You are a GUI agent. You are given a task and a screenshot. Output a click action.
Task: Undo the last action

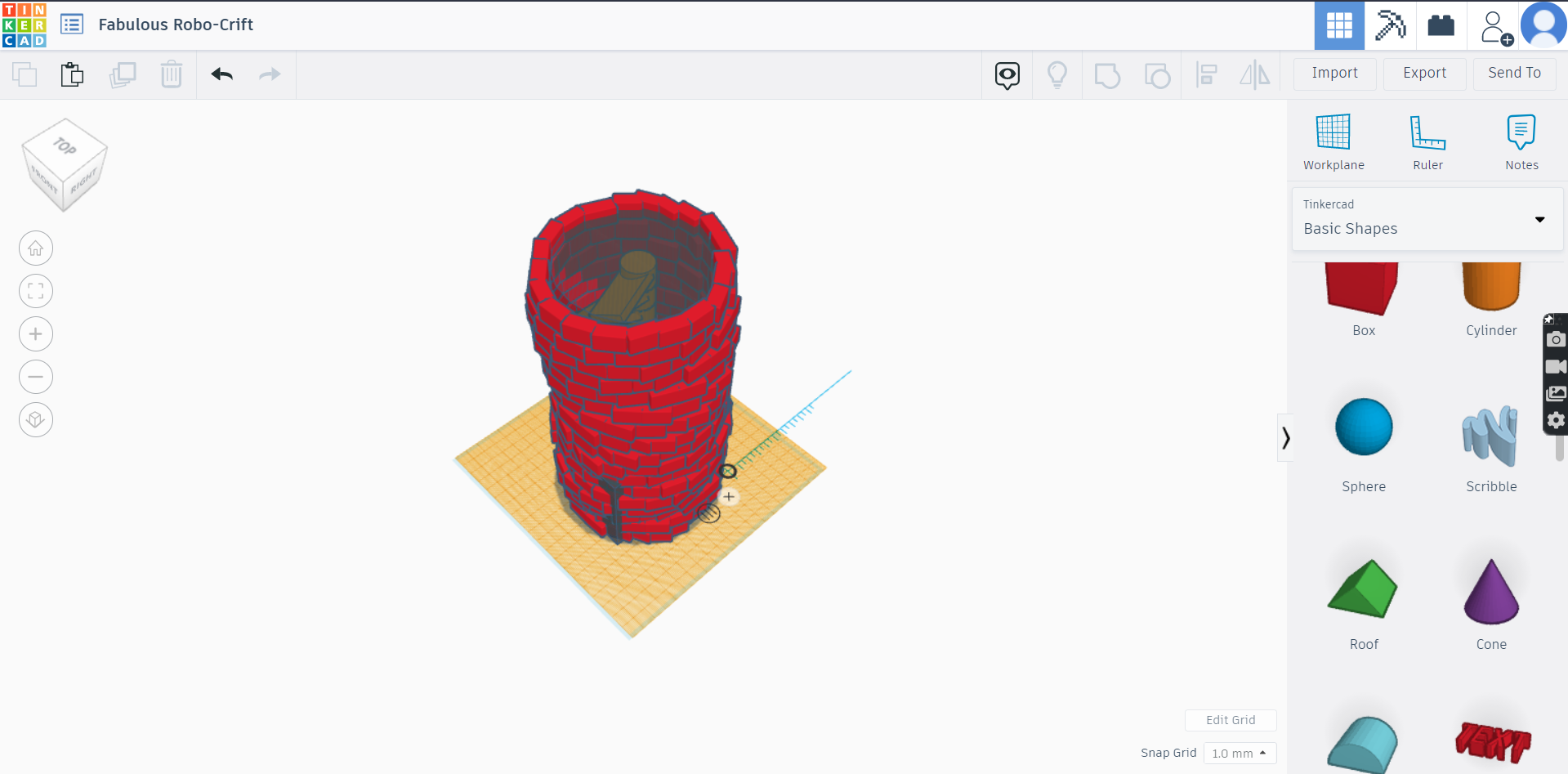click(x=222, y=74)
